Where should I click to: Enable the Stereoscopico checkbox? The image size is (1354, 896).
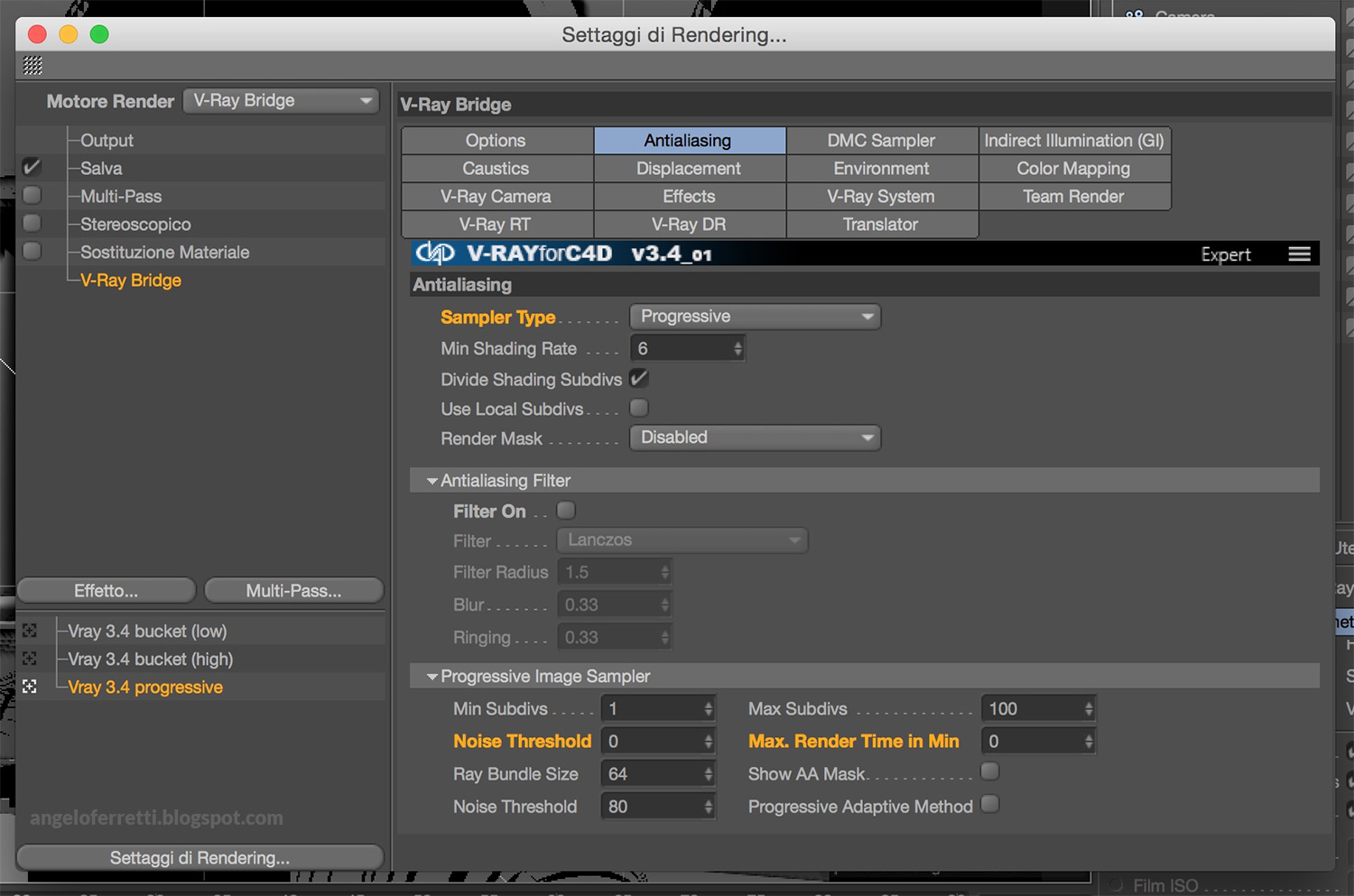32,223
